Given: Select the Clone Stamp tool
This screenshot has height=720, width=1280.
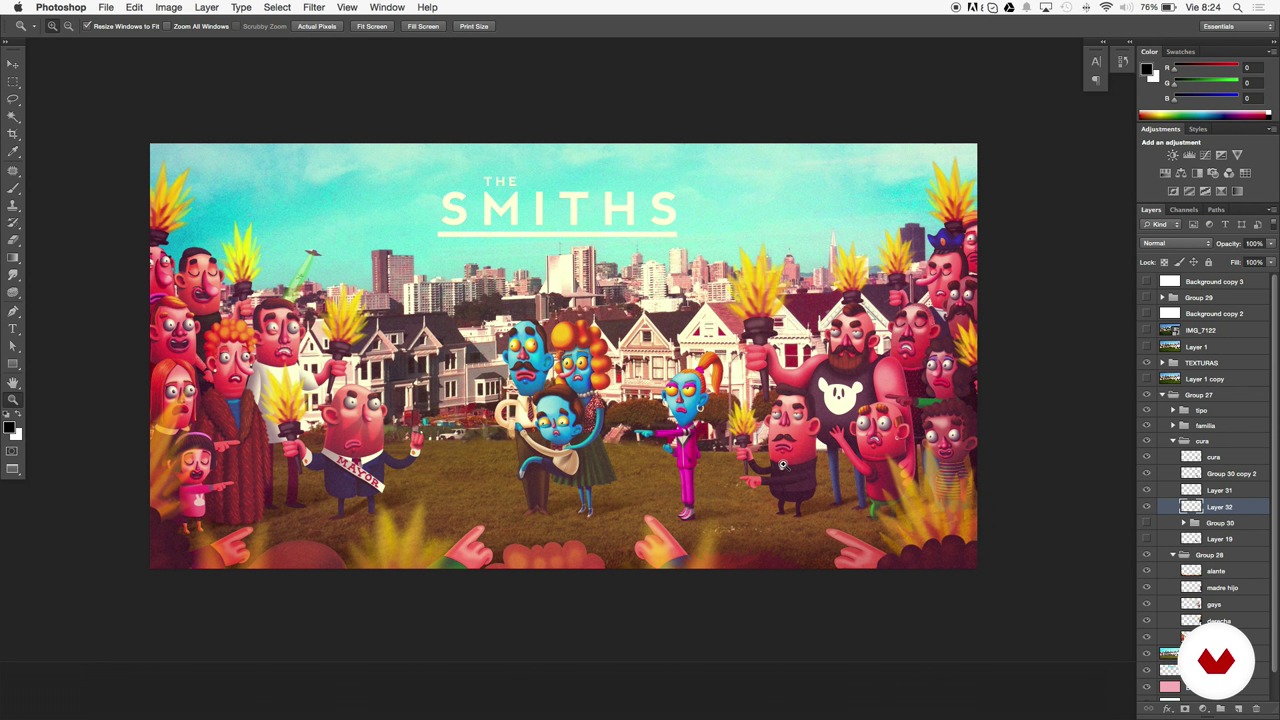Looking at the screenshot, I should (13, 204).
